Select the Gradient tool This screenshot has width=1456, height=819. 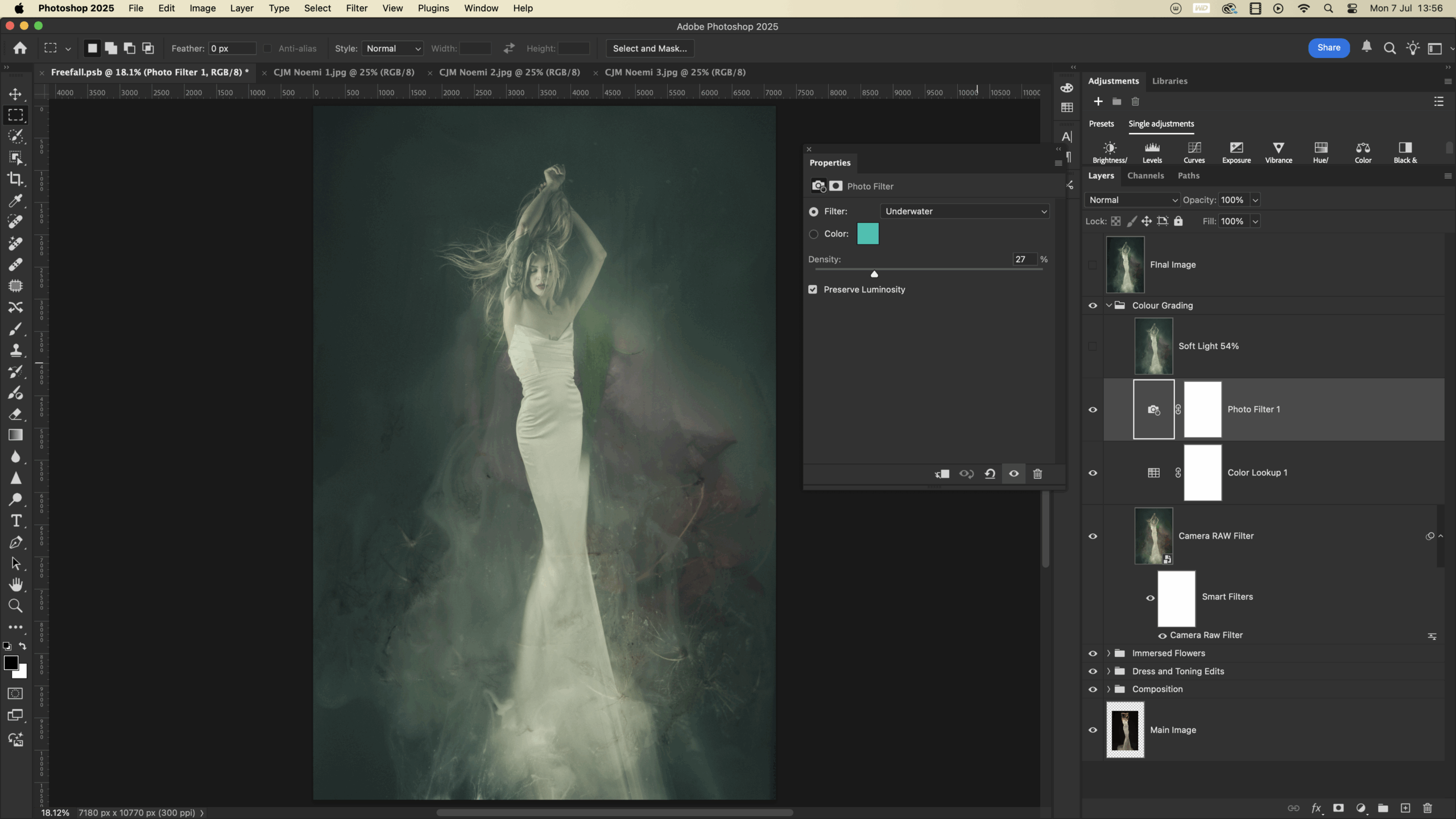tap(15, 436)
